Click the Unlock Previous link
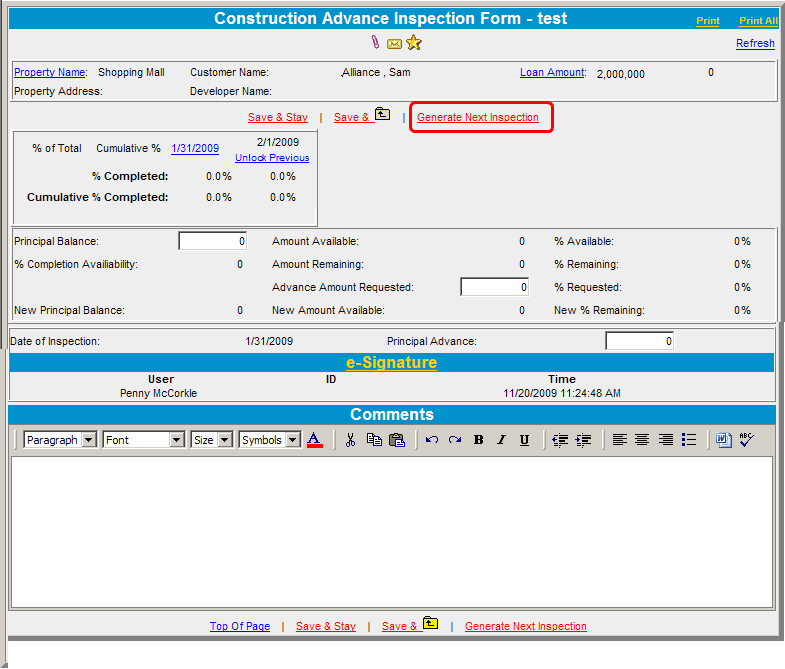 click(272, 158)
